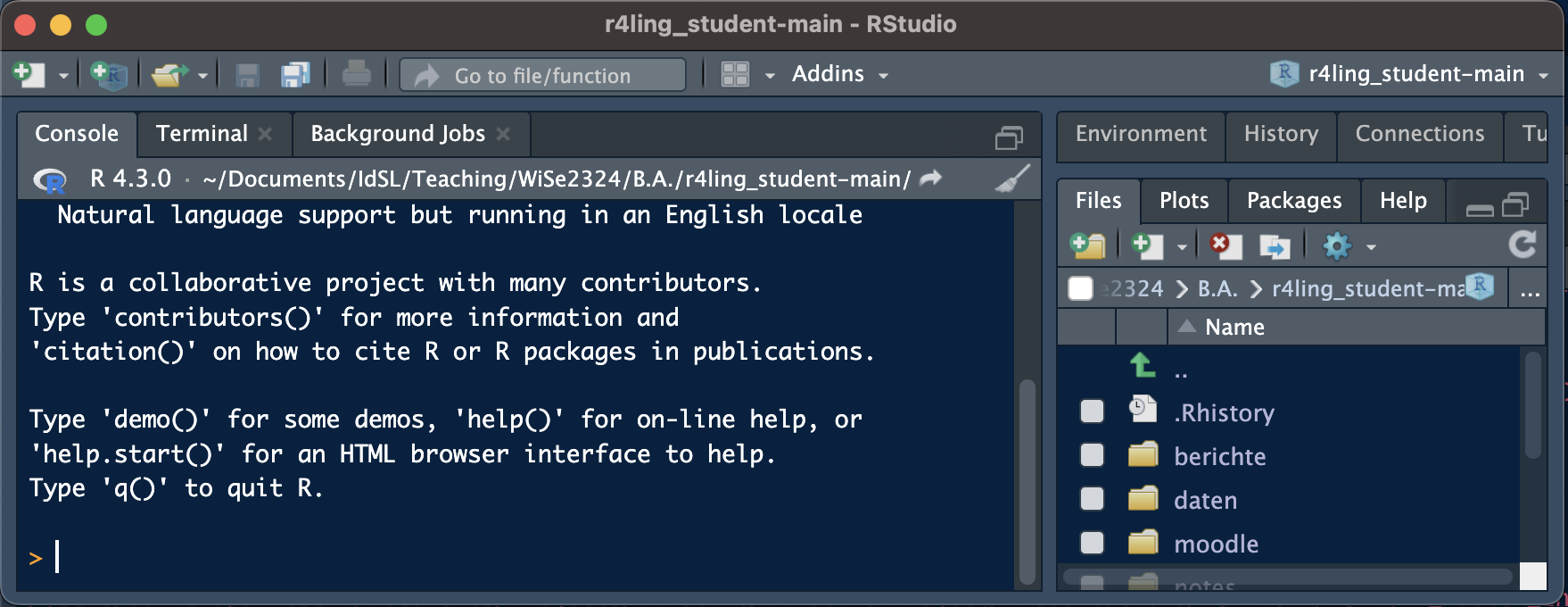Click the Print icon in the toolbar

pos(356,74)
